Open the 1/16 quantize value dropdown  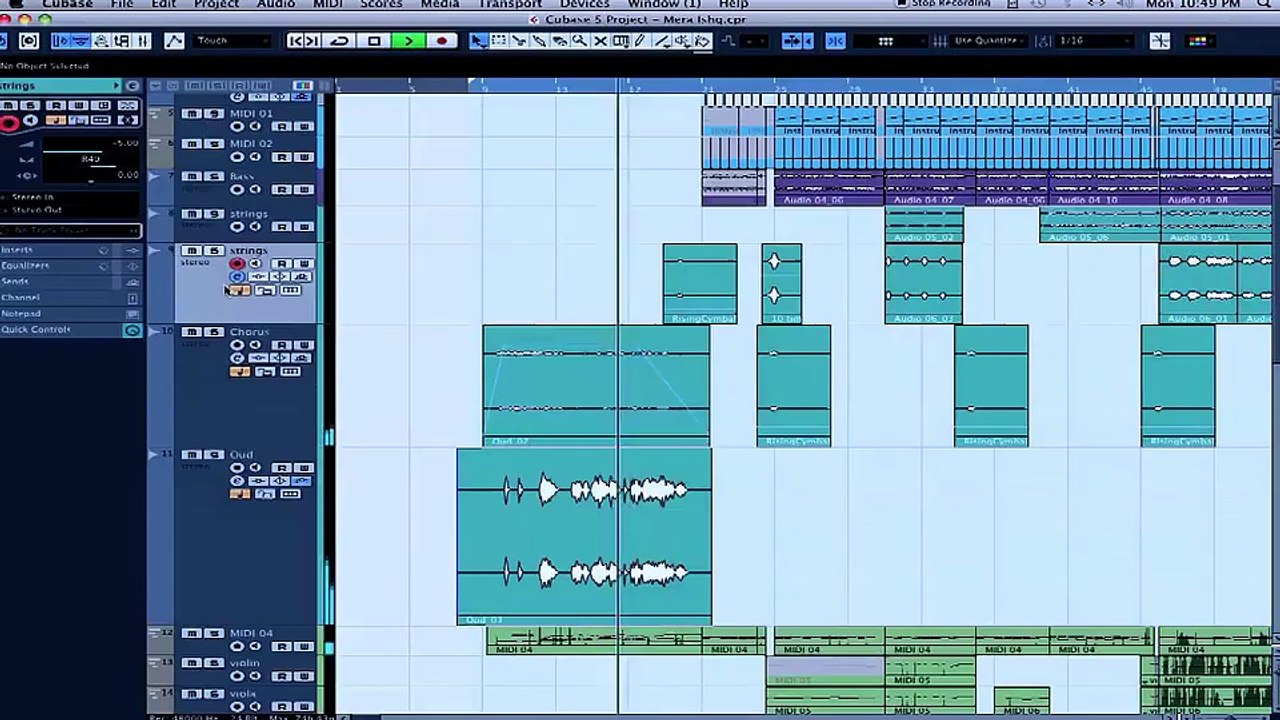tap(1096, 41)
